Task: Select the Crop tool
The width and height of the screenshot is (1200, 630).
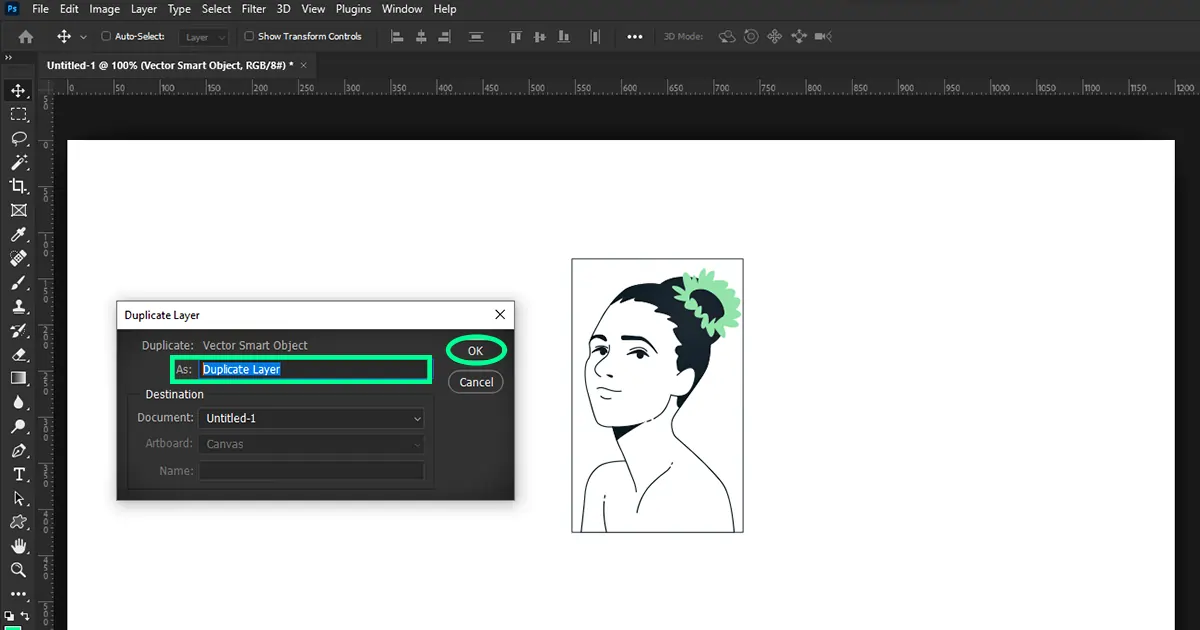Action: coord(20,186)
